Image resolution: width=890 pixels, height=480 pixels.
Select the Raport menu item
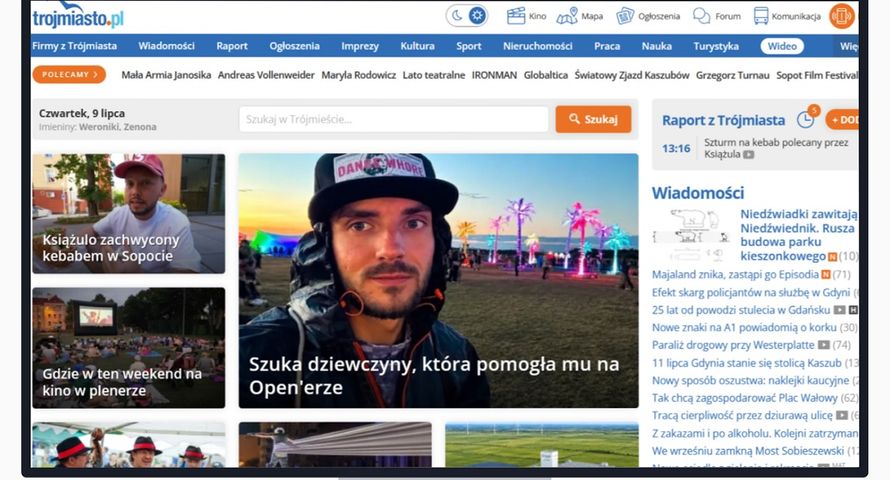point(232,46)
